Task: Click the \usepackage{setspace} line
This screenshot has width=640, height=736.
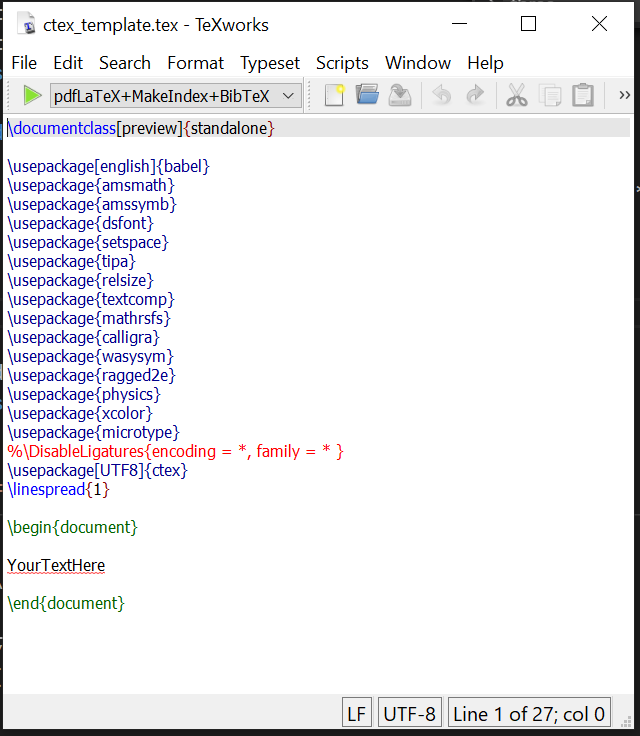Action: [x=88, y=242]
